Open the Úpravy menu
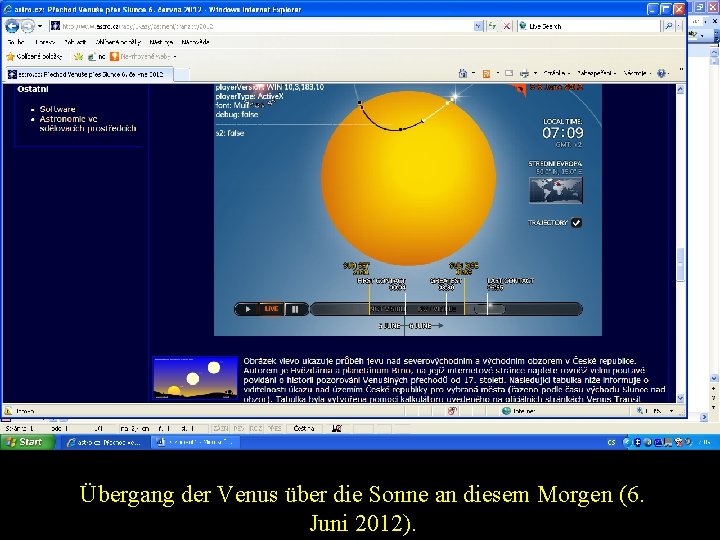 (45, 42)
